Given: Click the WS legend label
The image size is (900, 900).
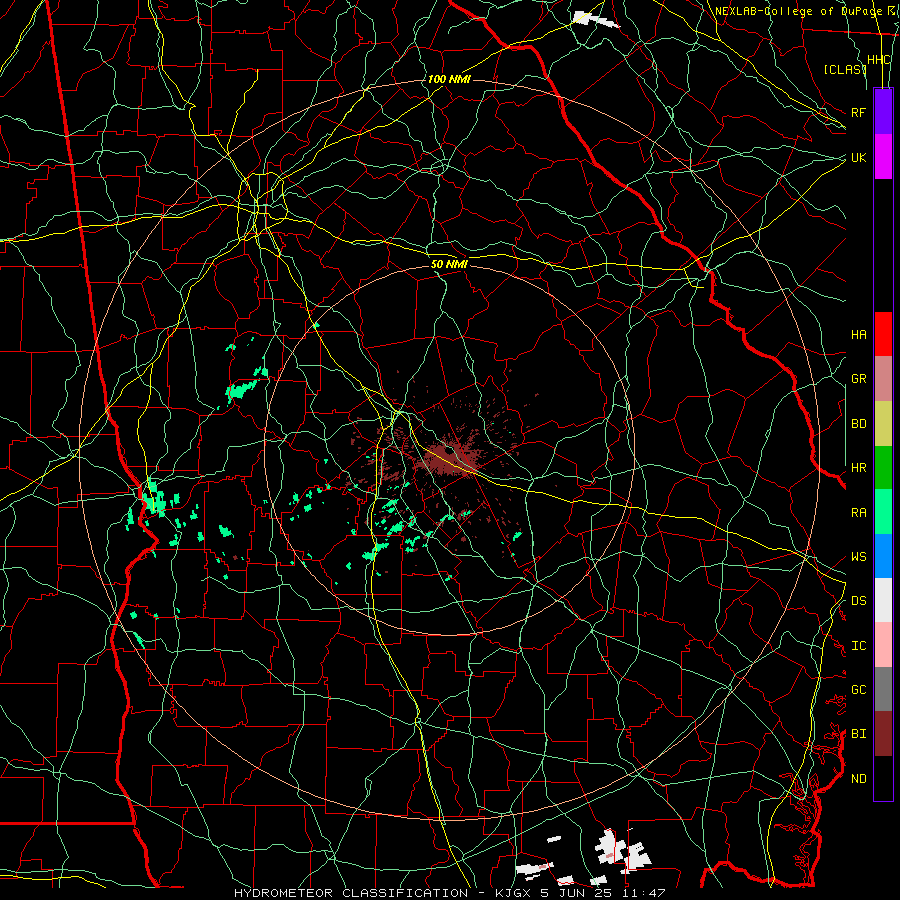Looking at the screenshot, I should pos(859,557).
